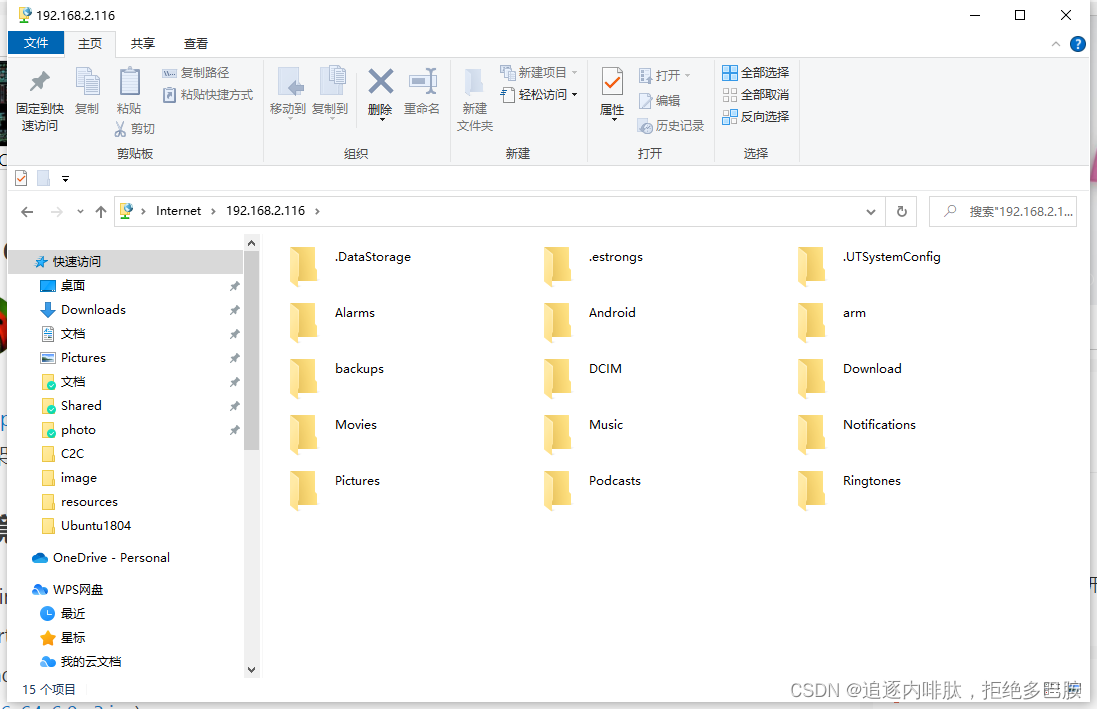Screen dimensions: 1097x709
Task: Click the Refresh button
Action: pyautogui.click(x=902, y=211)
